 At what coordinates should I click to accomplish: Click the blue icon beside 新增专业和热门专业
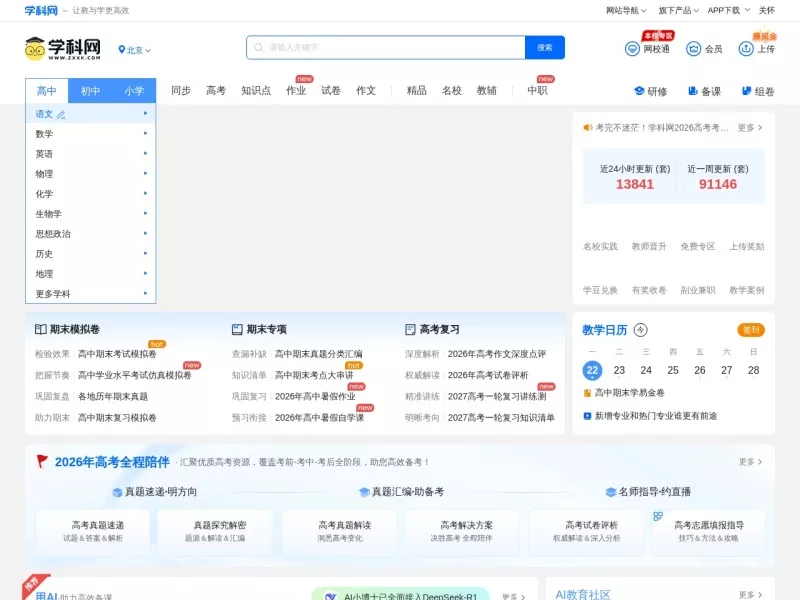[x=587, y=416]
